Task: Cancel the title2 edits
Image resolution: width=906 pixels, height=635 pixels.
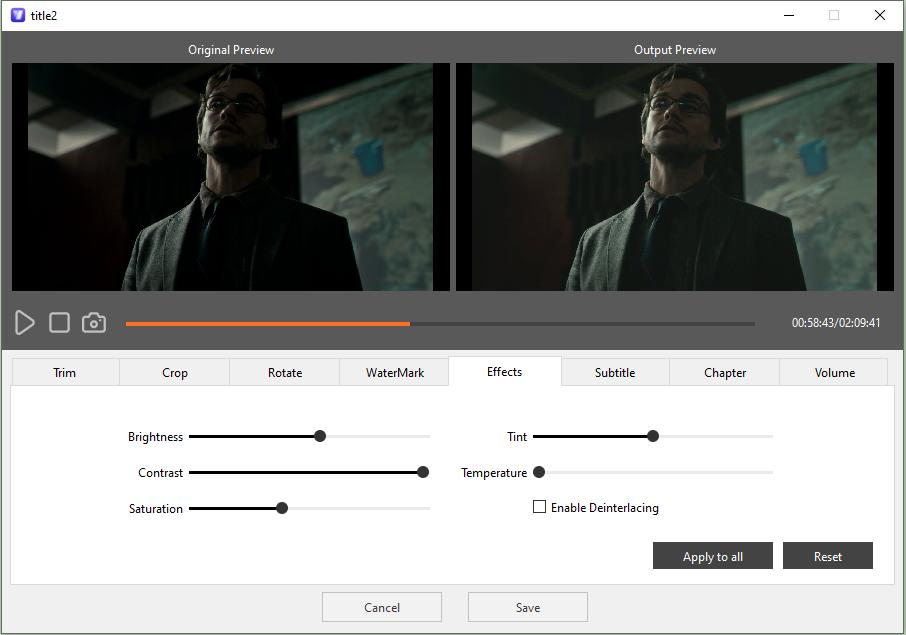Action: (381, 607)
